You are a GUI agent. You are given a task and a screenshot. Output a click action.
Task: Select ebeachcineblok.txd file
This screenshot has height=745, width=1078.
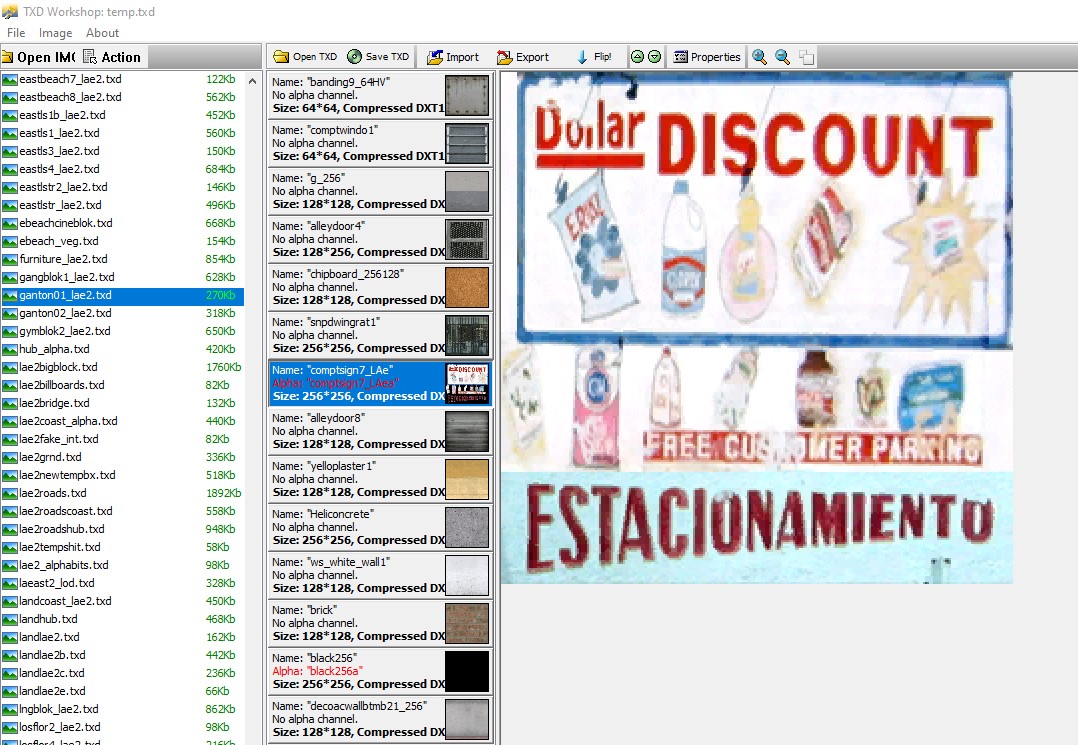tap(122, 223)
